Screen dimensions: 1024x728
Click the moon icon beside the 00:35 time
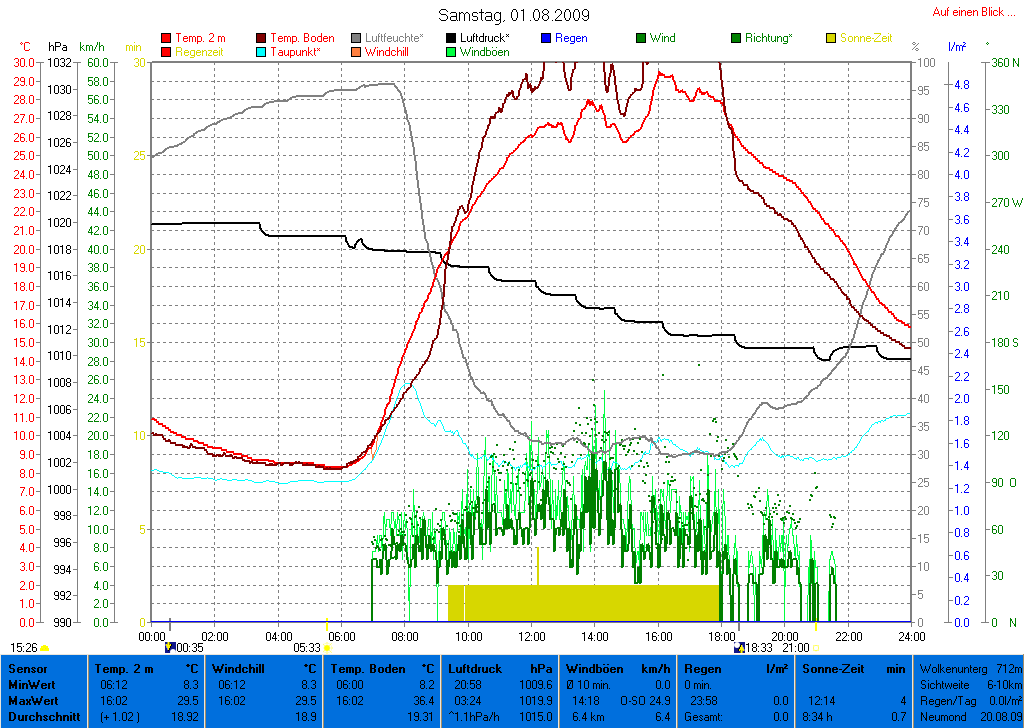coord(169,648)
